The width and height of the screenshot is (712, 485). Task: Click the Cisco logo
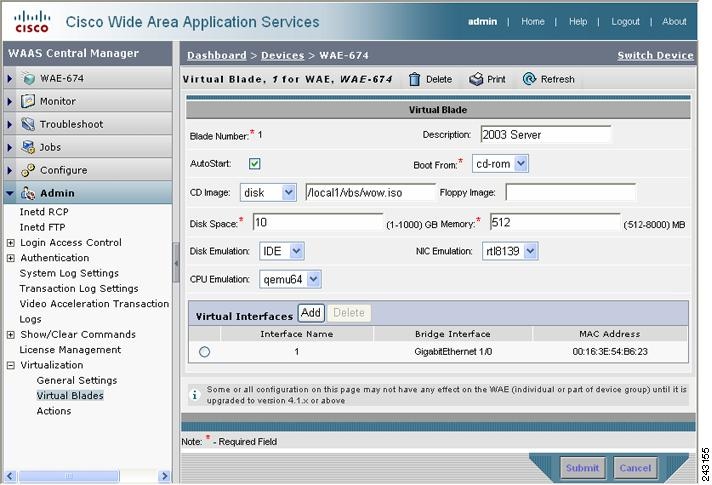(x=31, y=22)
